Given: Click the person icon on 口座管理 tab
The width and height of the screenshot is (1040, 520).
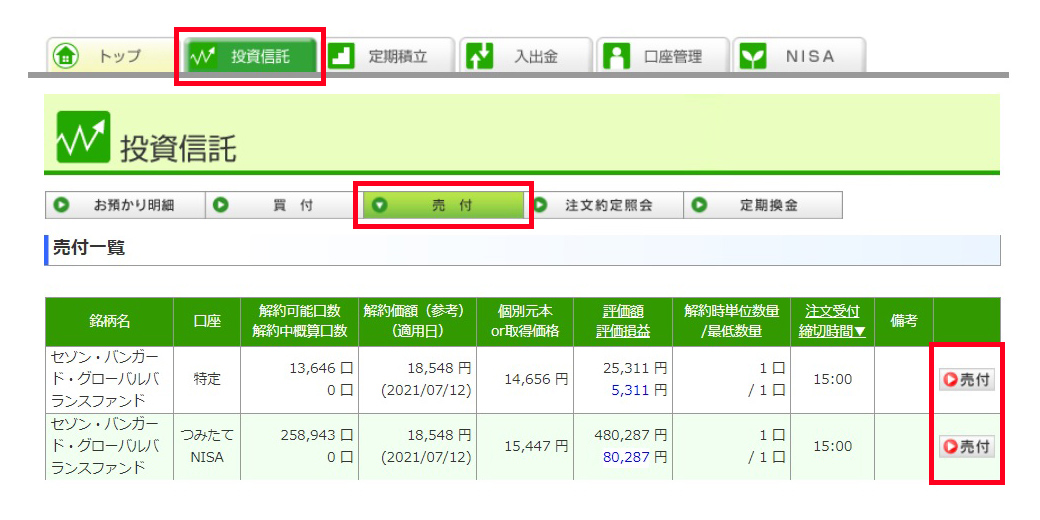Looking at the screenshot, I should pos(616,56).
